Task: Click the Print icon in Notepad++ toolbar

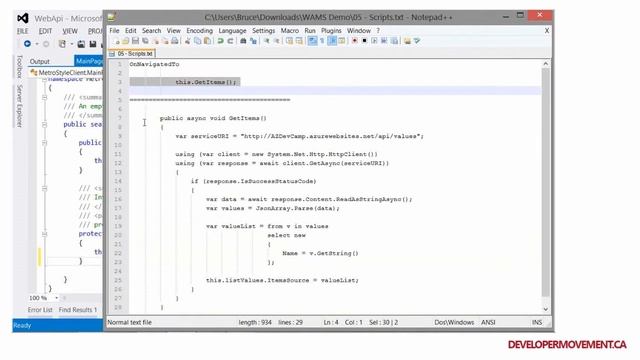Action: point(175,41)
